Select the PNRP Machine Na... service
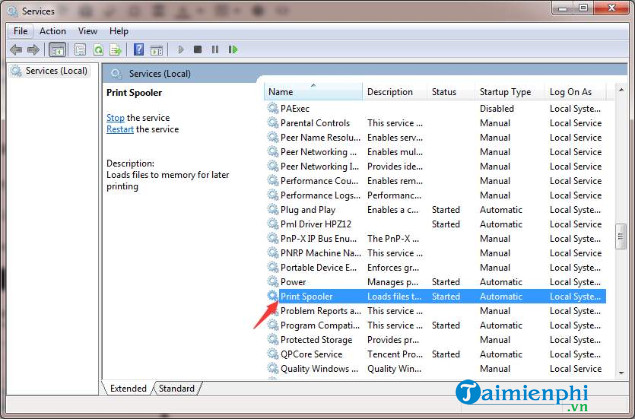Image resolution: width=635 pixels, height=420 pixels. [x=435, y=253]
